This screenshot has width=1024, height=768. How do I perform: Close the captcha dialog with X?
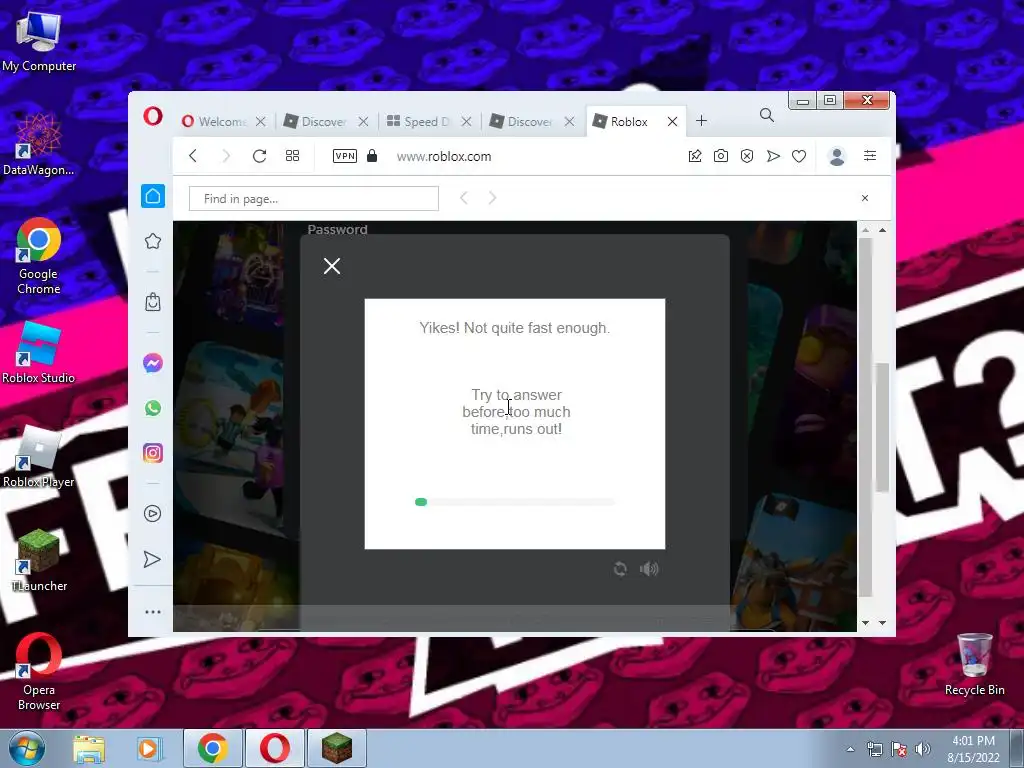332,266
